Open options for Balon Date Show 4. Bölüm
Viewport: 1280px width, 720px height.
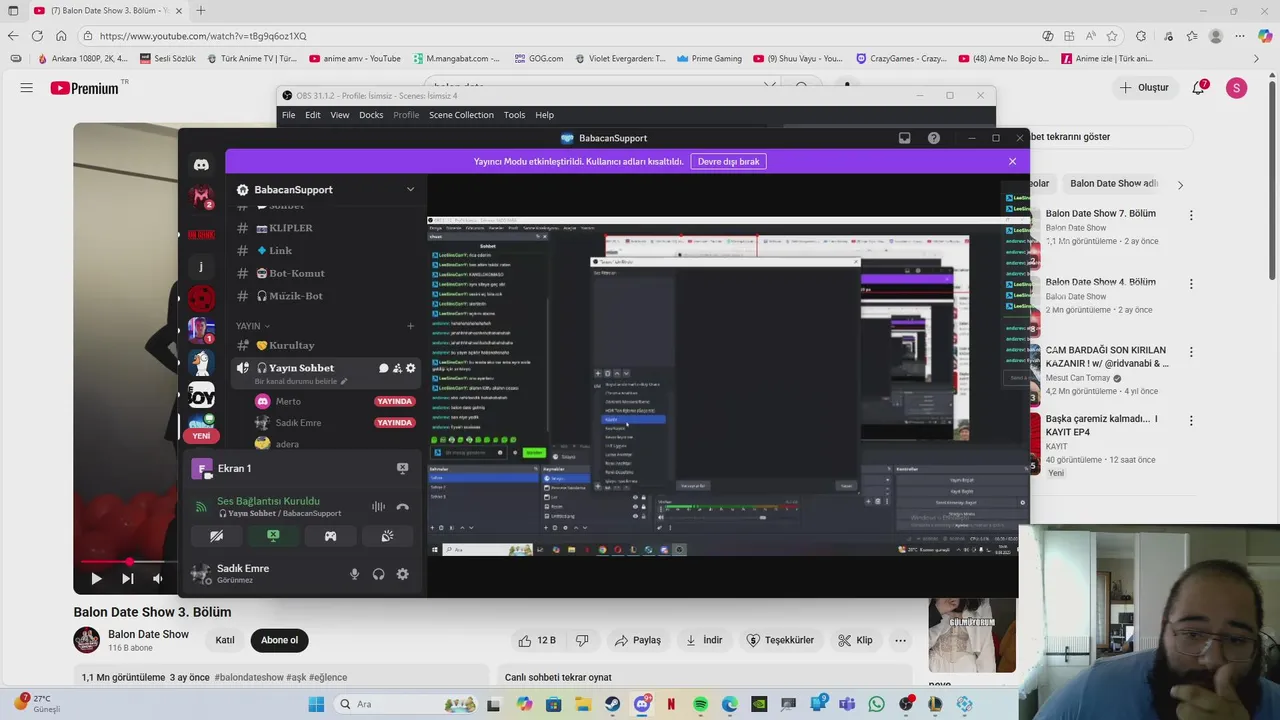tap(1191, 283)
